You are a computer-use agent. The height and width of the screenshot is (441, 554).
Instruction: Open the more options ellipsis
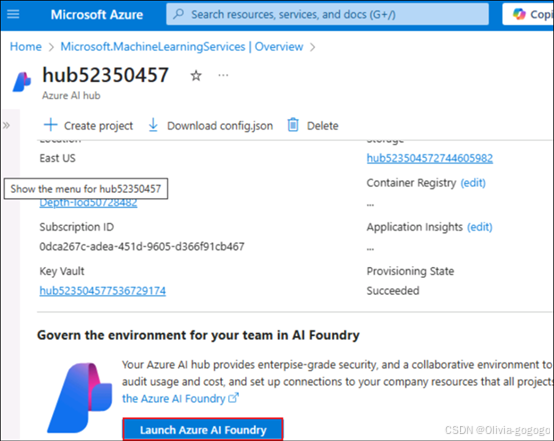click(223, 75)
